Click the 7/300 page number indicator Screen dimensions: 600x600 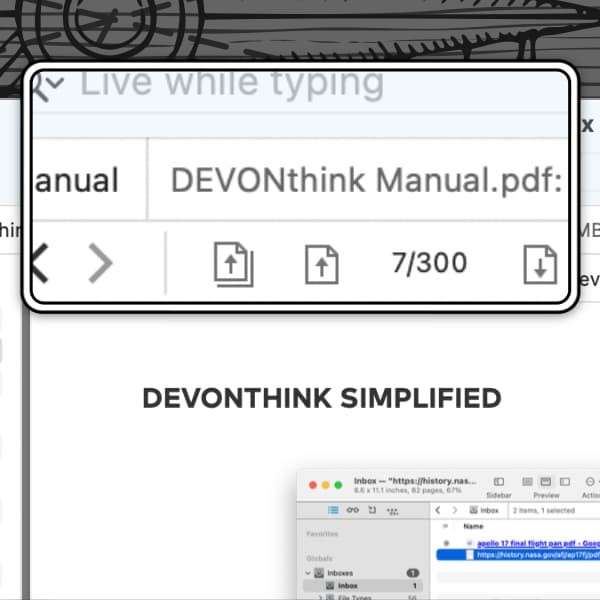pos(429,263)
